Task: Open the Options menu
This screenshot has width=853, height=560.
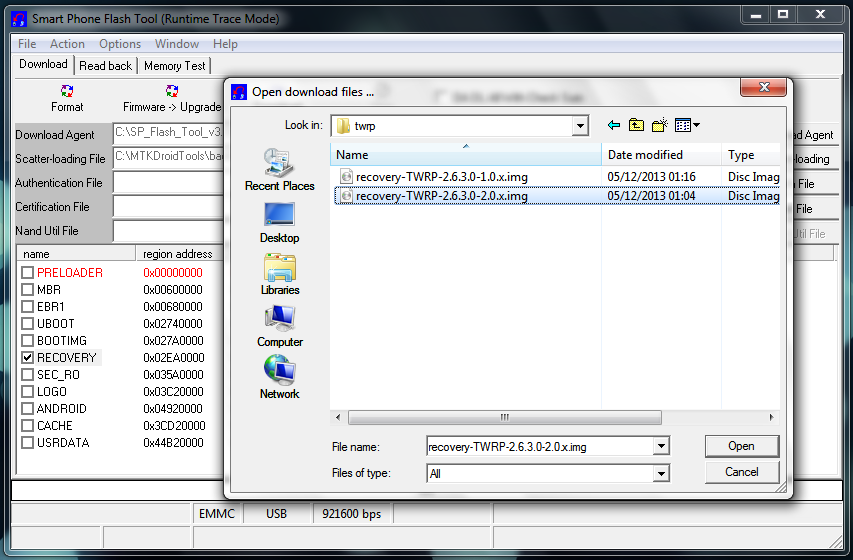Action: tap(120, 44)
